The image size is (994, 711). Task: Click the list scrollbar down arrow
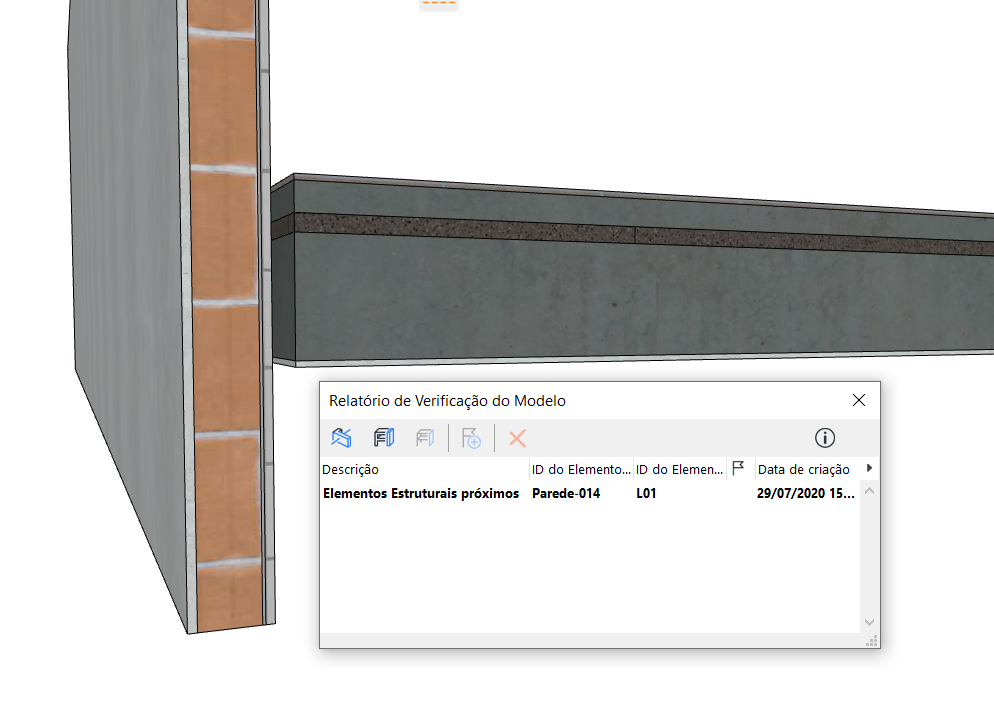(x=869, y=622)
